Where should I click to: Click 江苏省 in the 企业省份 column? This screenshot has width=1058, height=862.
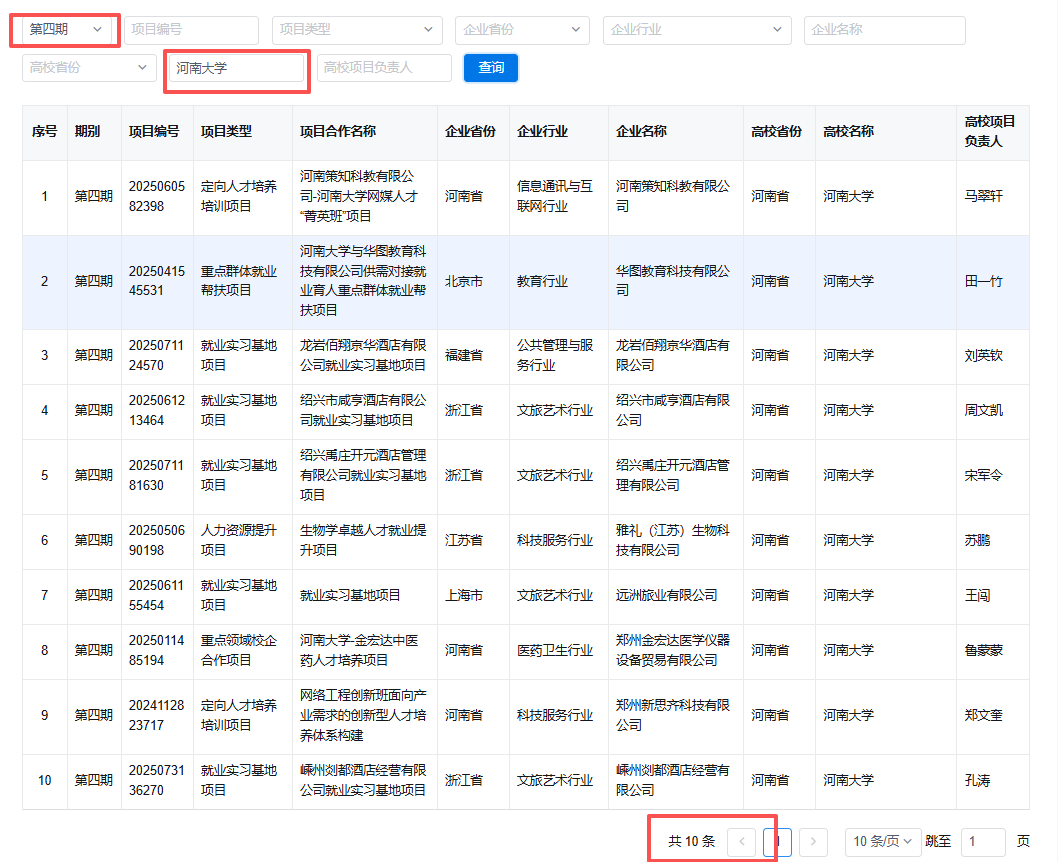click(464, 540)
